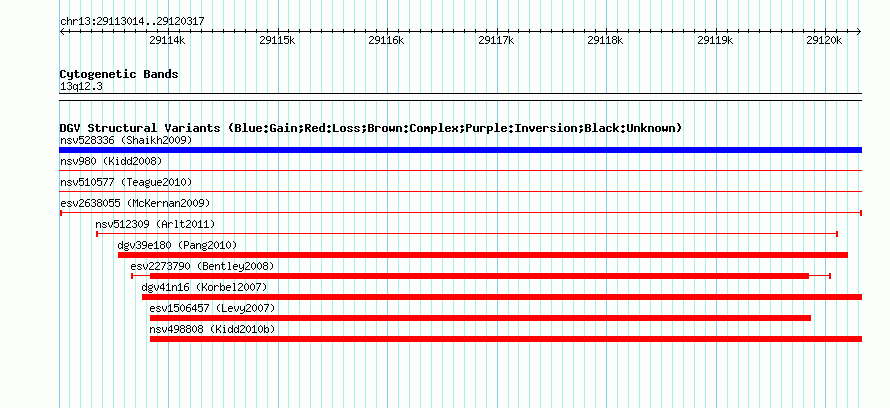The height and width of the screenshot is (408, 890).
Task: Click the nsv980 (Kidd2008) label
Action: (111, 161)
